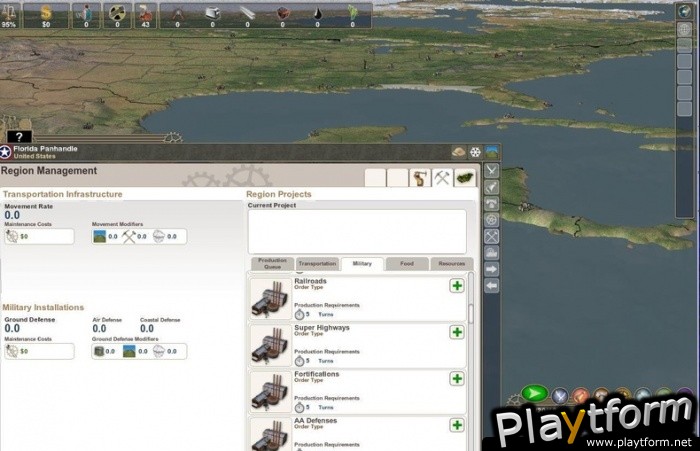Click the steel beam resource icon
Viewport: 700px width, 451px height.
(247, 13)
